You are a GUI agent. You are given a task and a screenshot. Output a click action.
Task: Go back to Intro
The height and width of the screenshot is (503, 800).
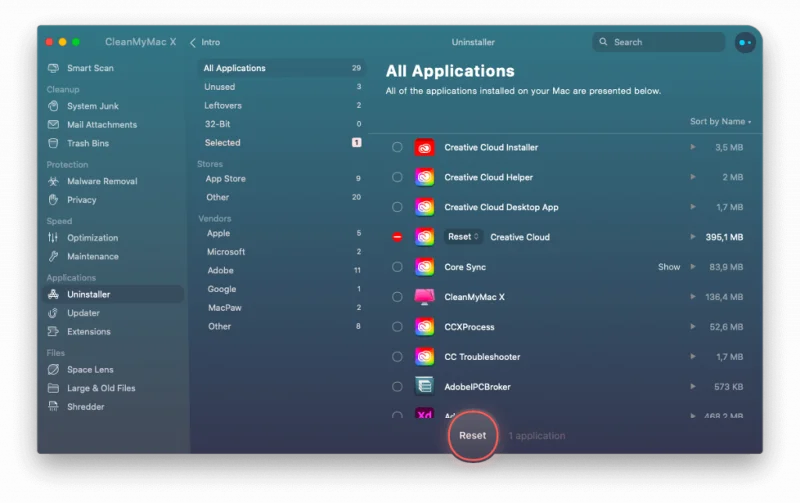[205, 42]
